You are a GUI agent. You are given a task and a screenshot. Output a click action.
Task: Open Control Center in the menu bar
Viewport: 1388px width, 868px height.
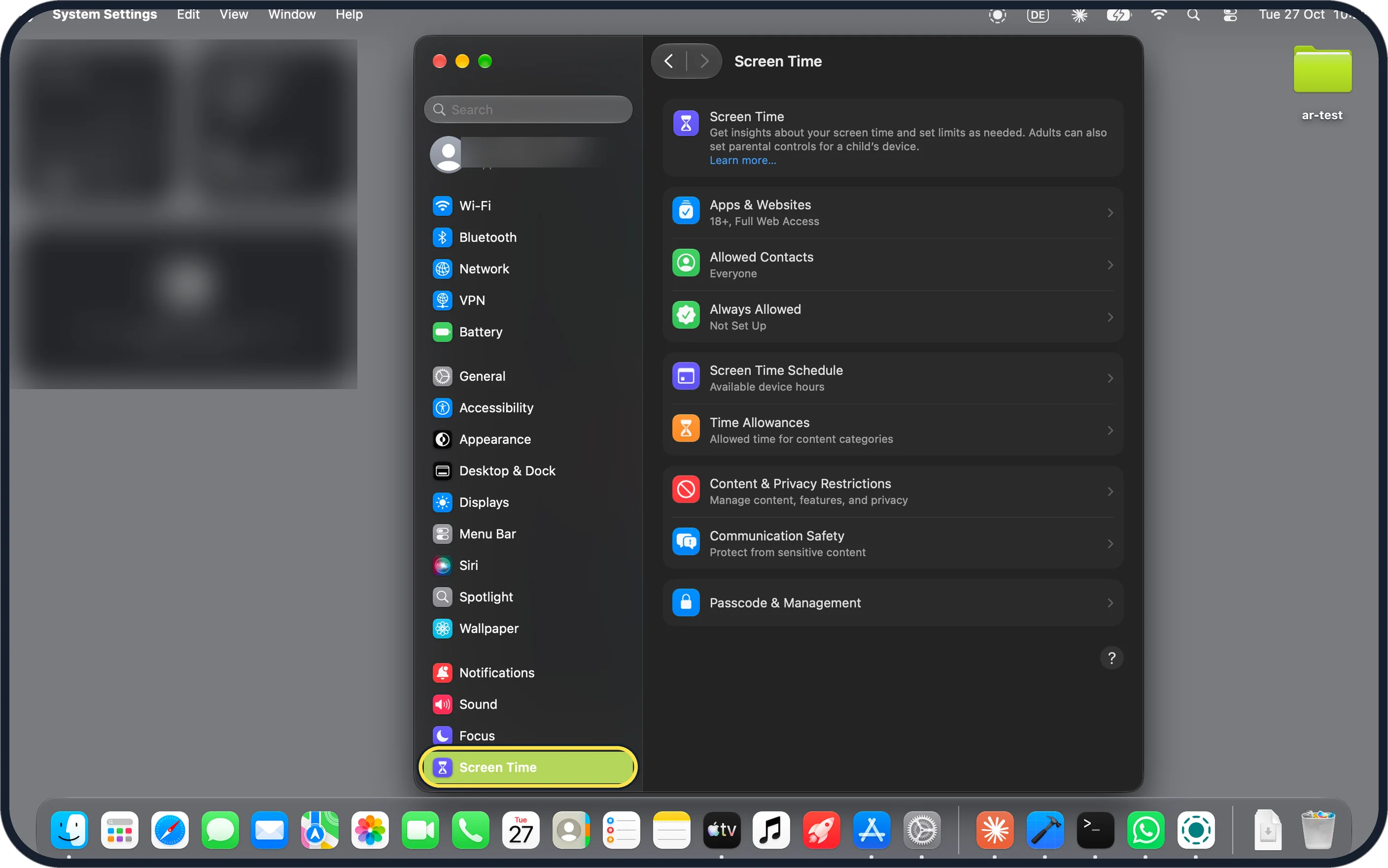[1229, 14]
